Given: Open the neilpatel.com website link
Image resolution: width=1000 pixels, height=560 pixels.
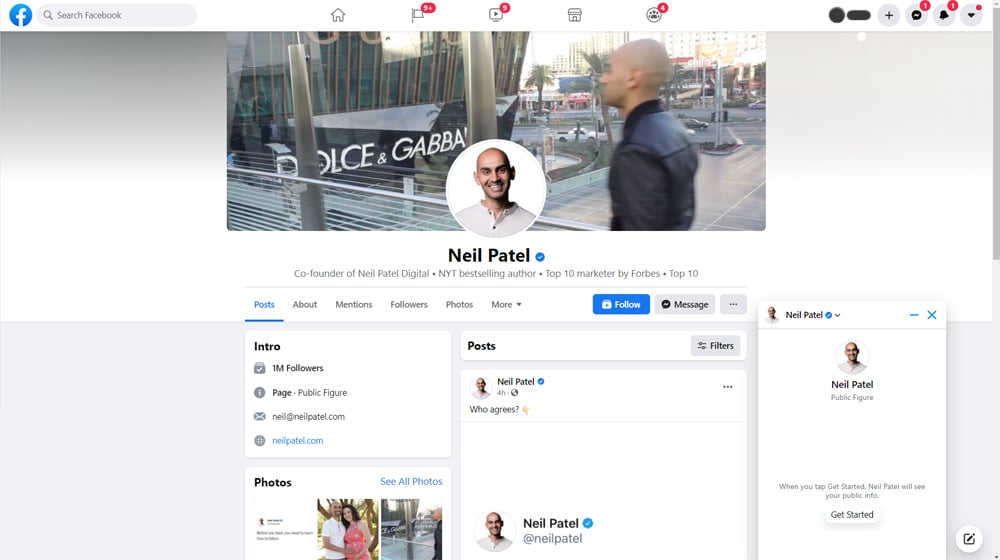Looking at the screenshot, I should click(x=297, y=441).
